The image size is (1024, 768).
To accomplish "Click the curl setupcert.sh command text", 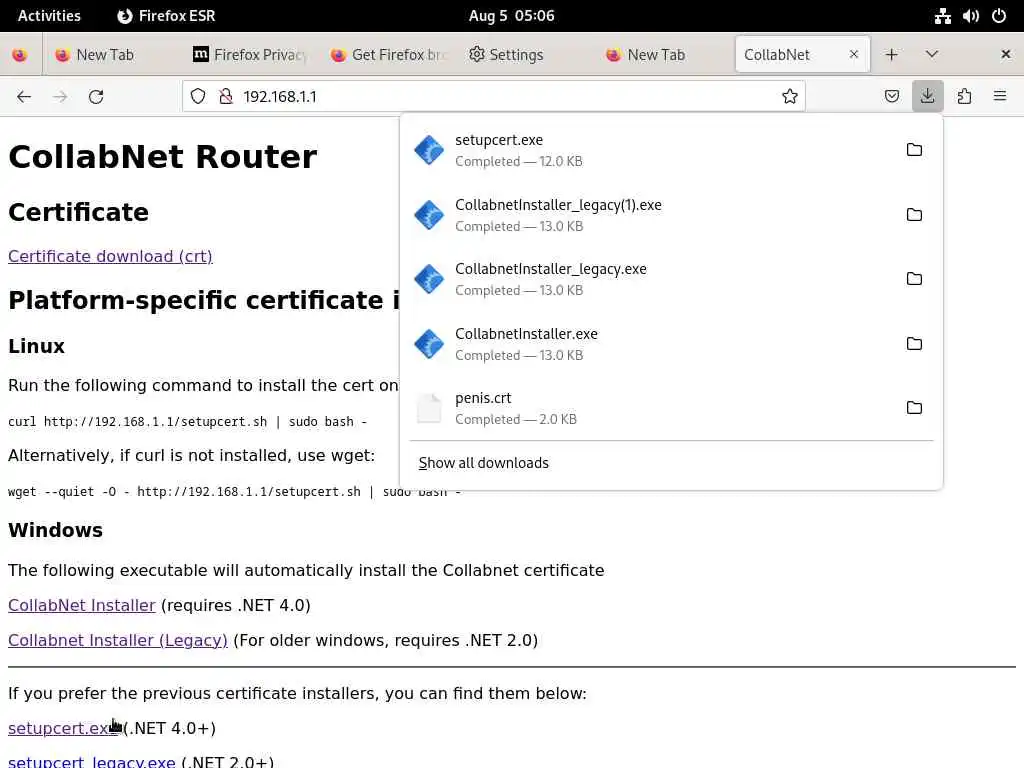I will pos(187,422).
